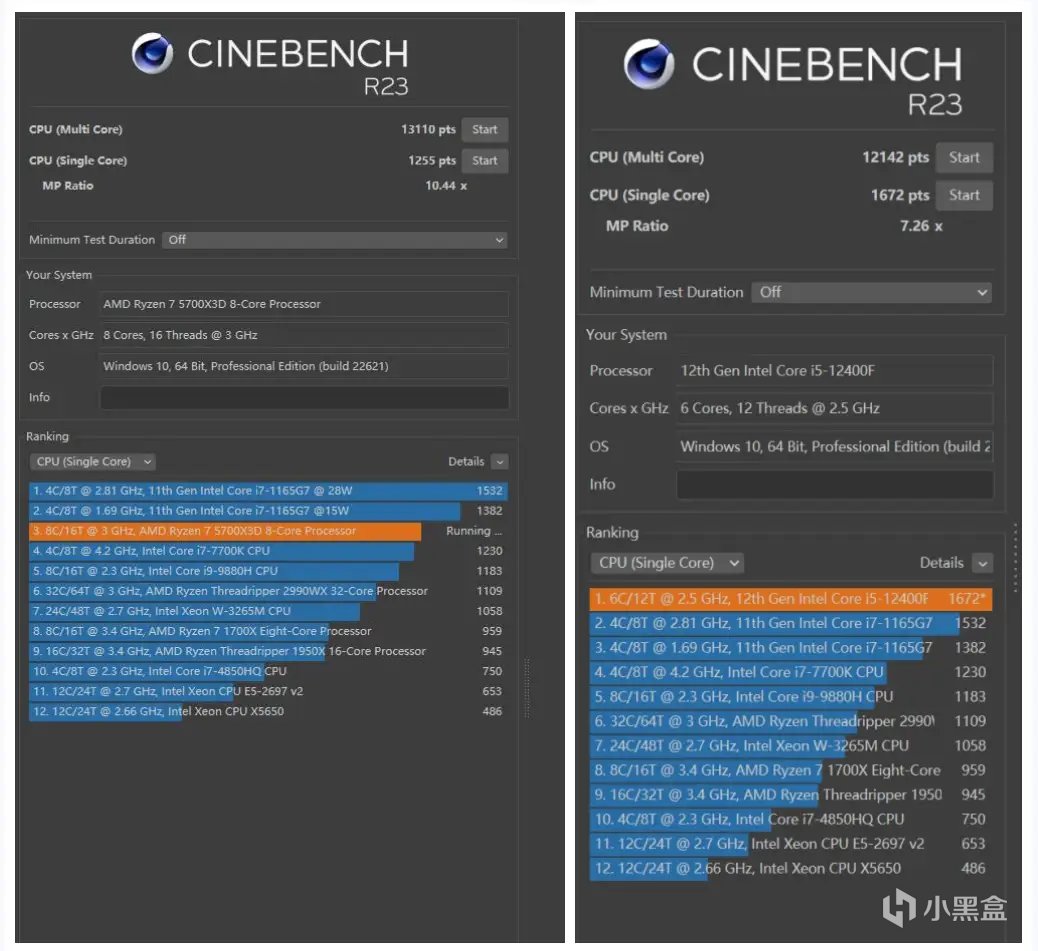The height and width of the screenshot is (951, 1038).
Task: Select right ranking row 10 Core i7-4850HQ
Action: 791,819
